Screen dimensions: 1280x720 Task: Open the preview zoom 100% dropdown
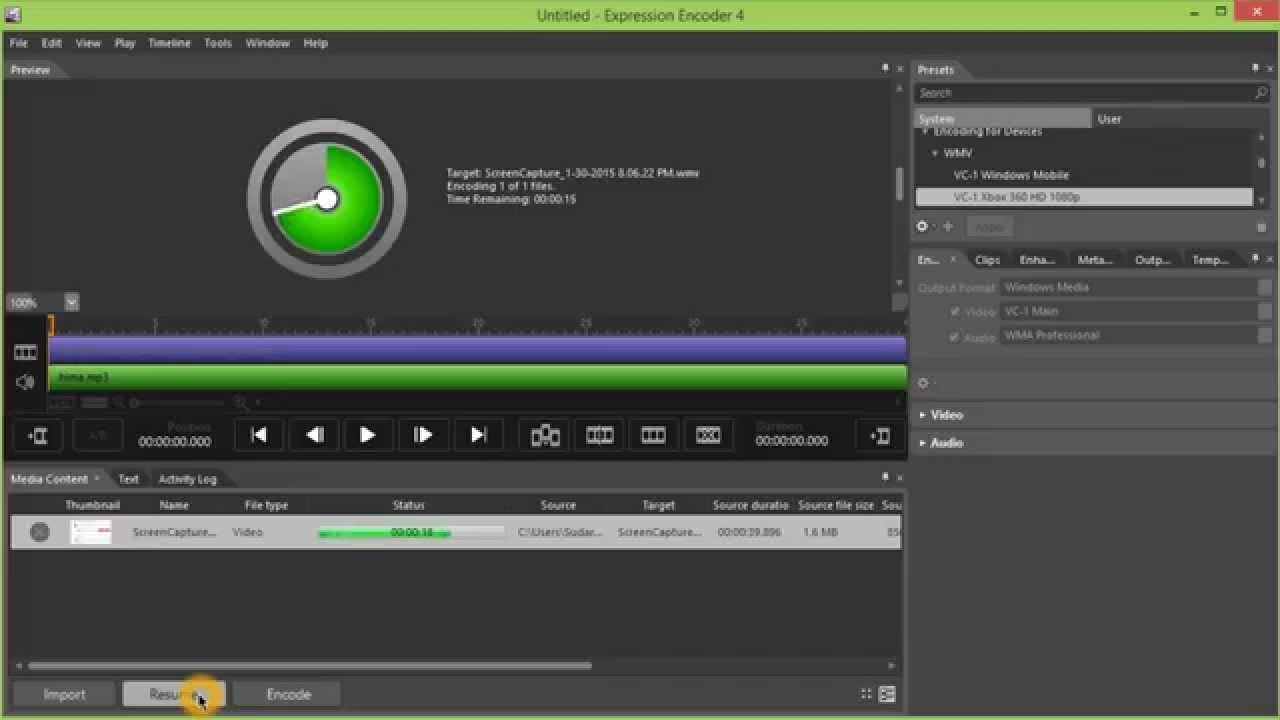click(x=71, y=302)
